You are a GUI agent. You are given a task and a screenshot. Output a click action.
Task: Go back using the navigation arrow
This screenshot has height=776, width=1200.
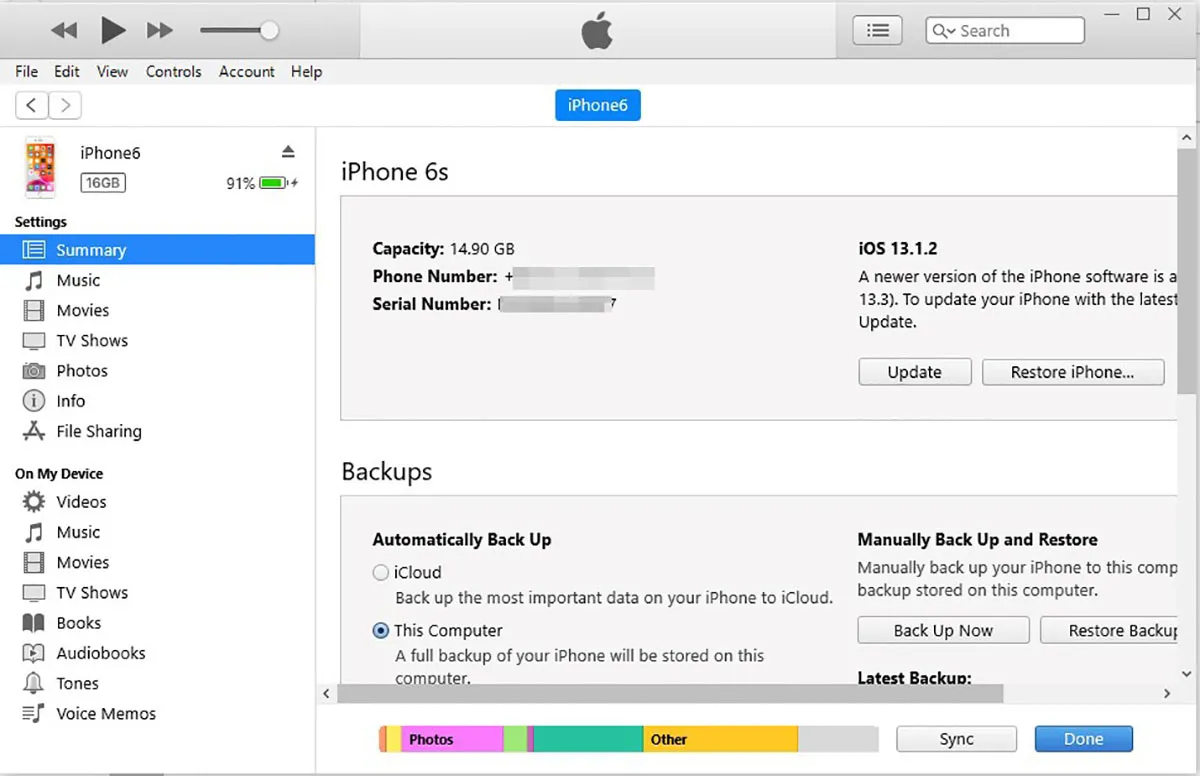tap(31, 104)
